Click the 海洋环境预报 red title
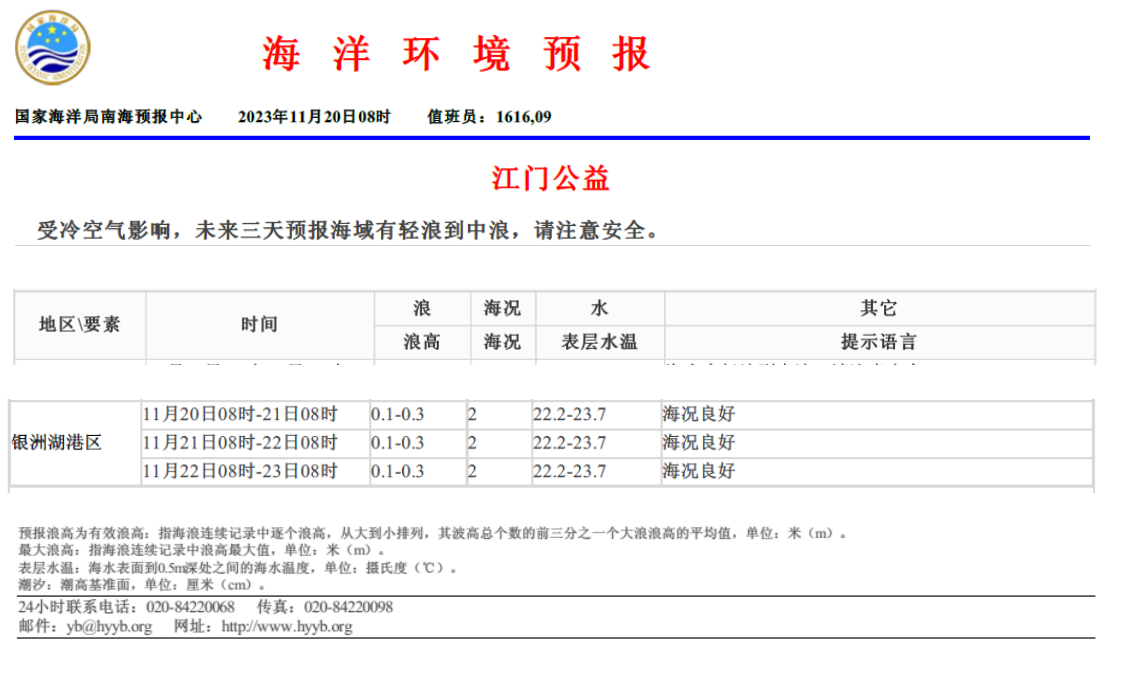This screenshot has height=677, width=1125. [x=457, y=54]
